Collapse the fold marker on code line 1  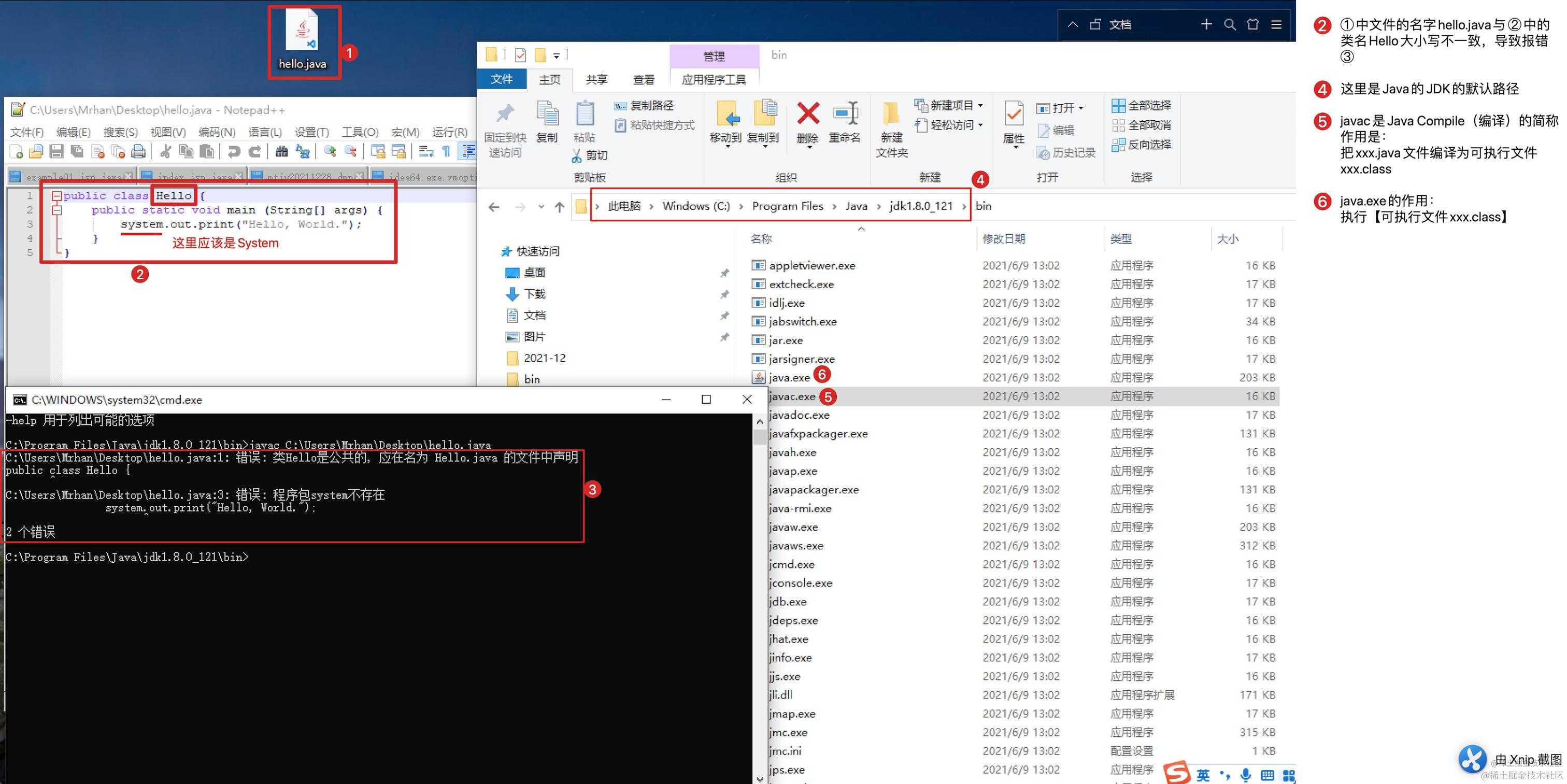[x=56, y=196]
